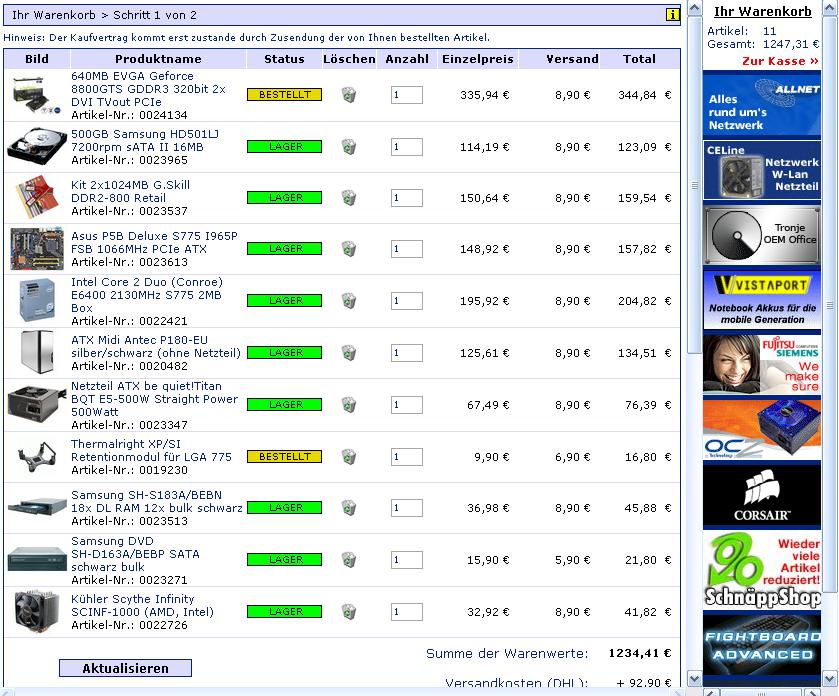Viewport: 839px width, 696px height.
Task: Click quantity field for G.Skill DDR2-800 kit
Action: pos(407,198)
